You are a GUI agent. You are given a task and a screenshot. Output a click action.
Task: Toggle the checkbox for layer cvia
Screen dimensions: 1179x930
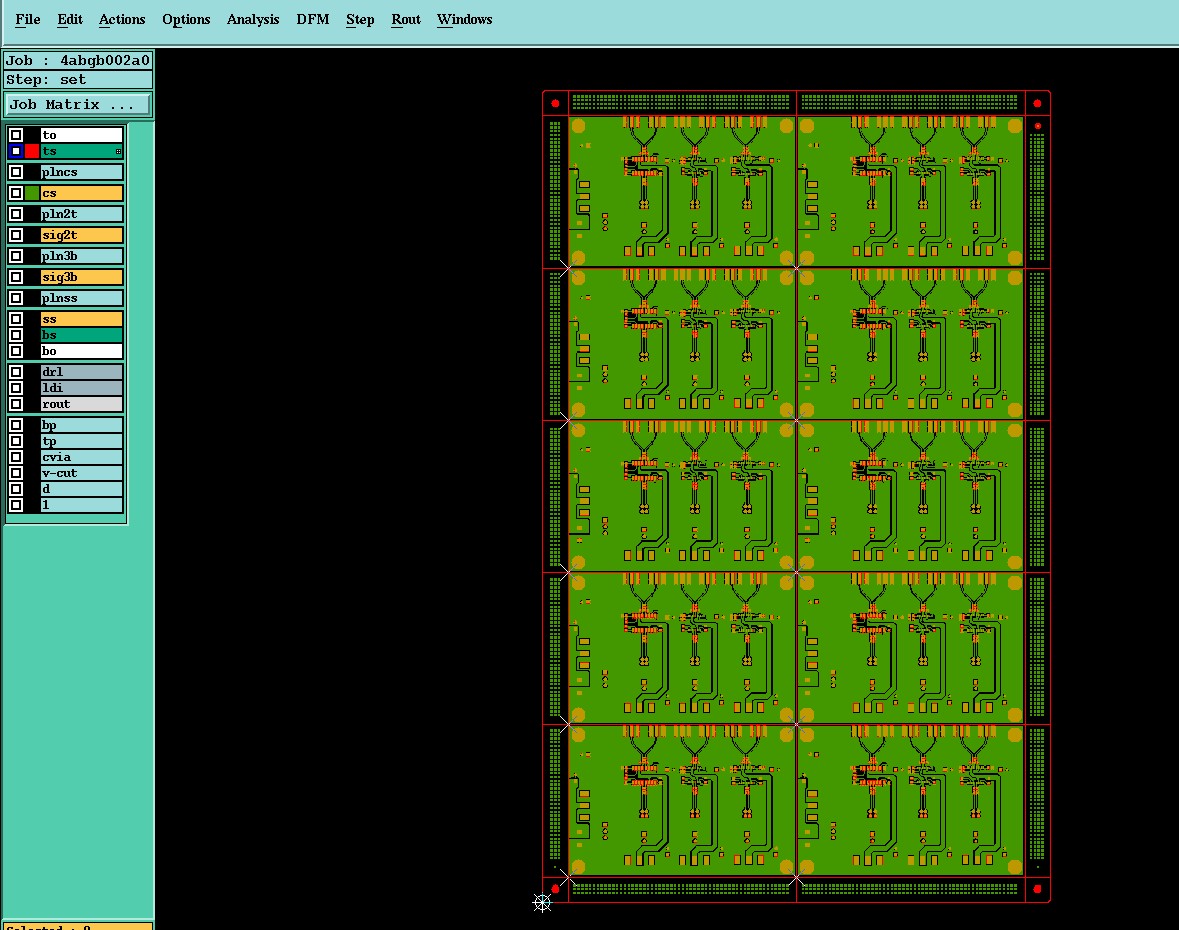point(16,457)
